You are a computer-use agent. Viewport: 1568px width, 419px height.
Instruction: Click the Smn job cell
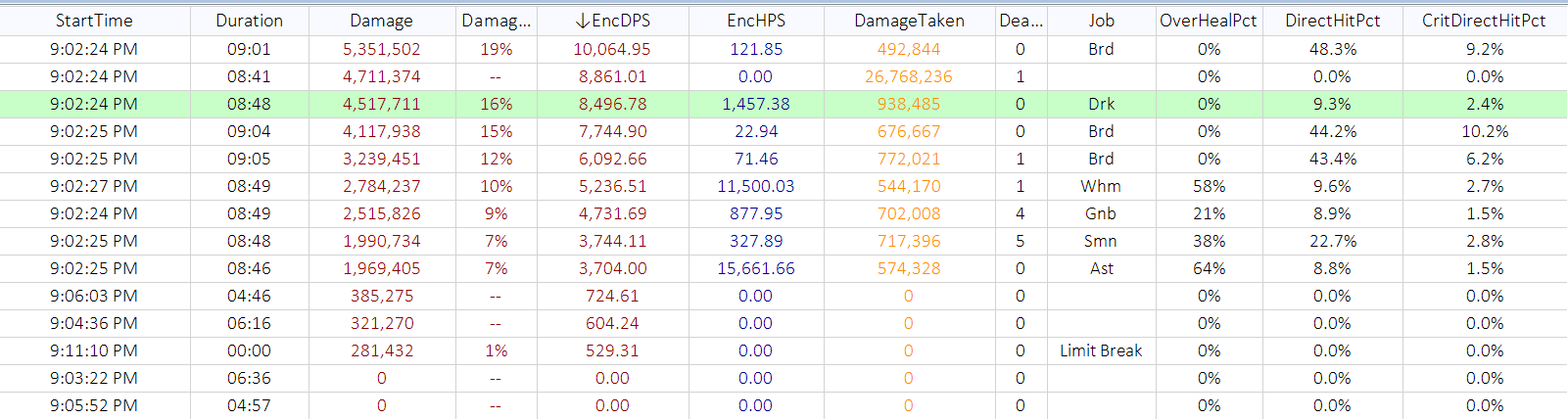click(x=1101, y=241)
